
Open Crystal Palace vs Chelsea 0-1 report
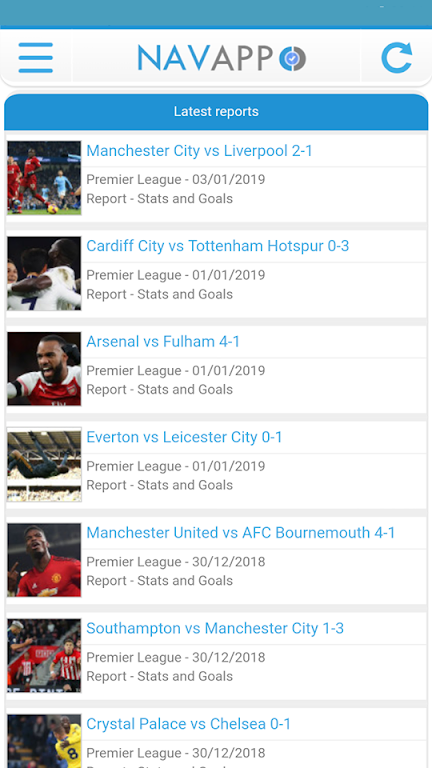189,723
